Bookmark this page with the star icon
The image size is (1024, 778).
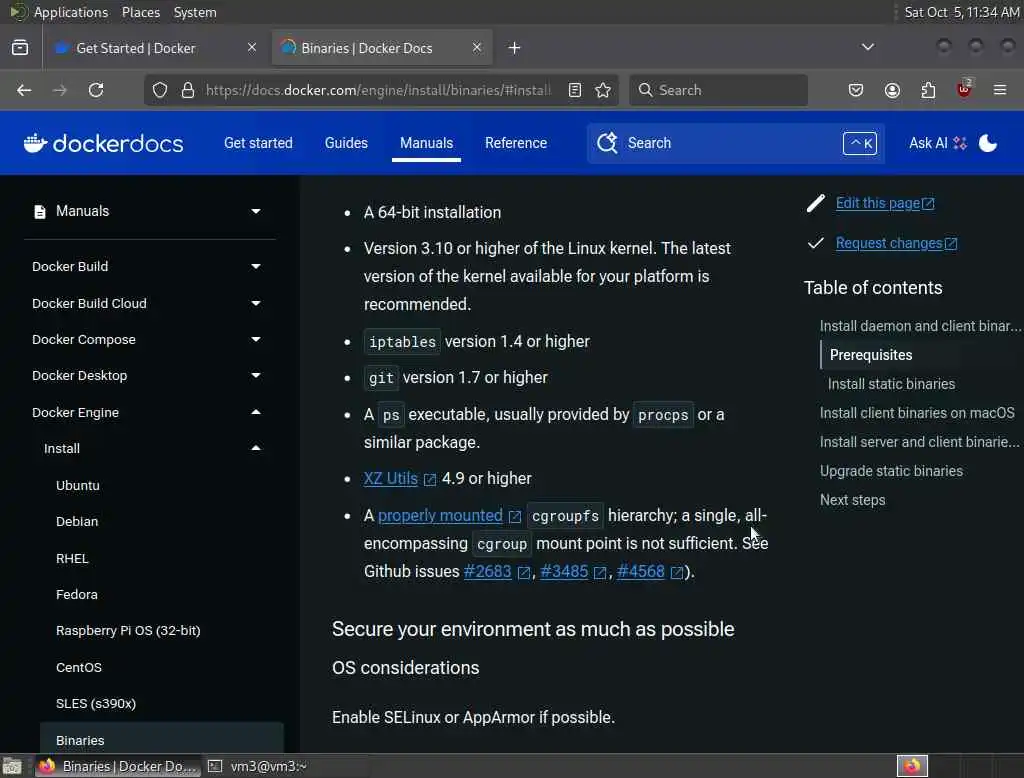tap(603, 90)
